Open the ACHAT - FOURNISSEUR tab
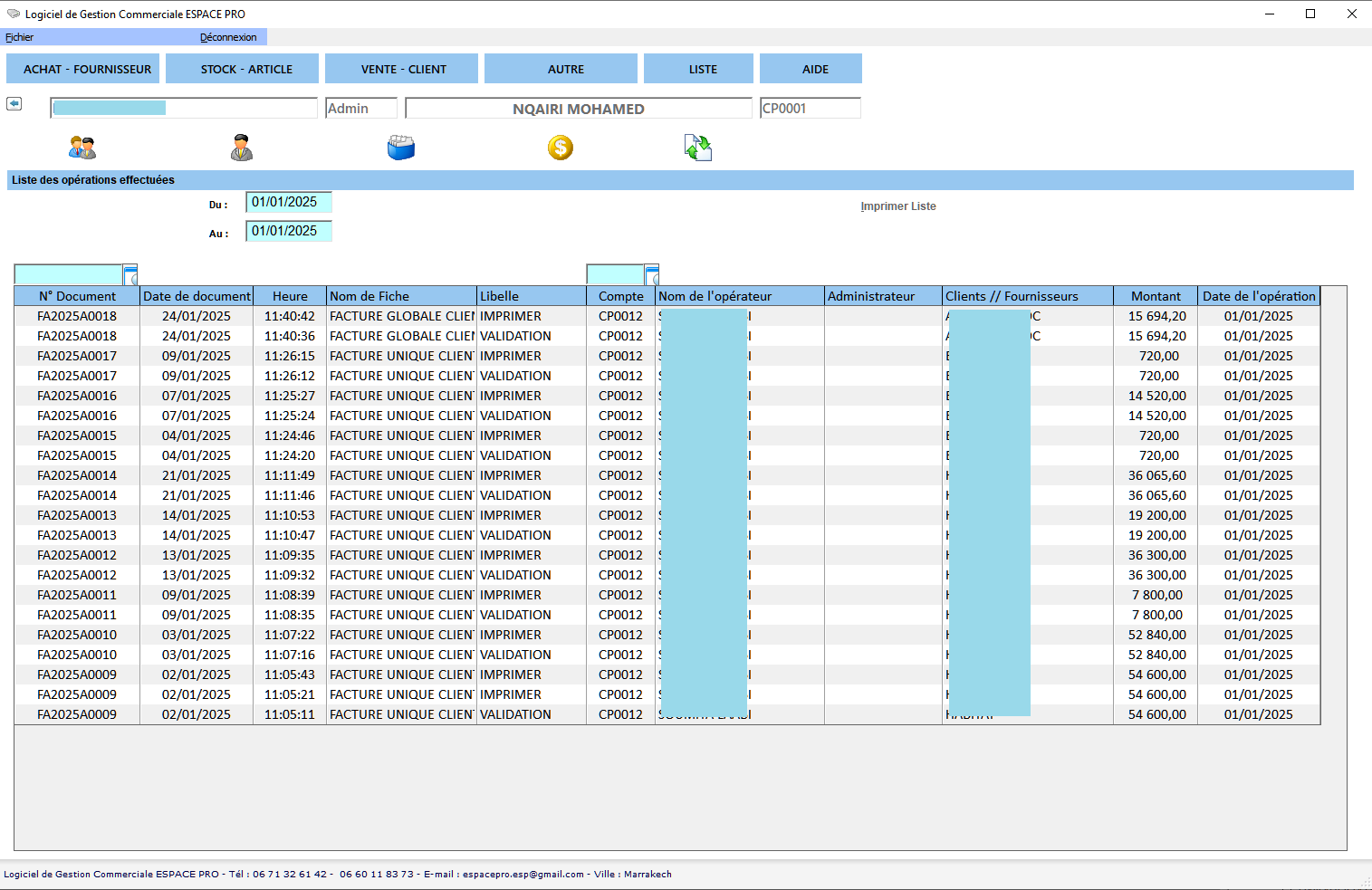Viewport: 1372px width, 890px height. (83, 69)
